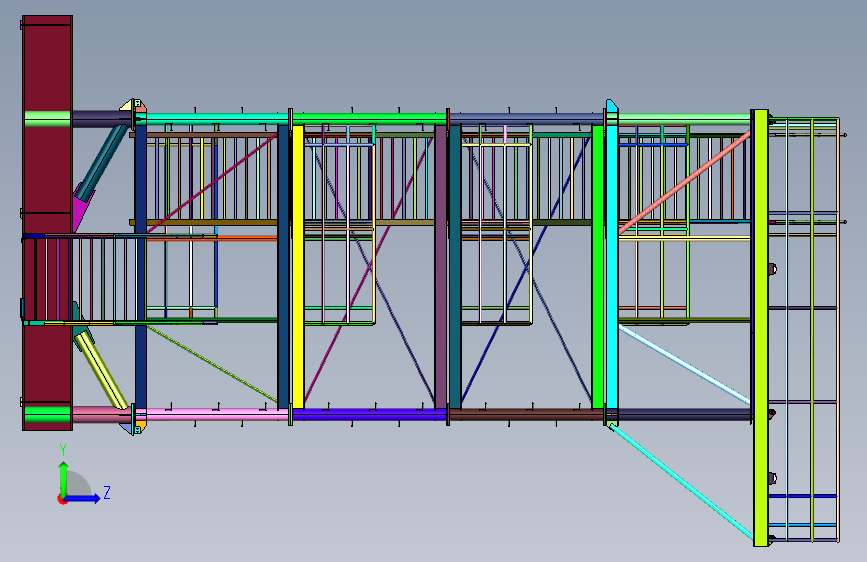The height and width of the screenshot is (562, 867).
Task: Select the lime-green vertical beam at far right
Action: (x=761, y=327)
